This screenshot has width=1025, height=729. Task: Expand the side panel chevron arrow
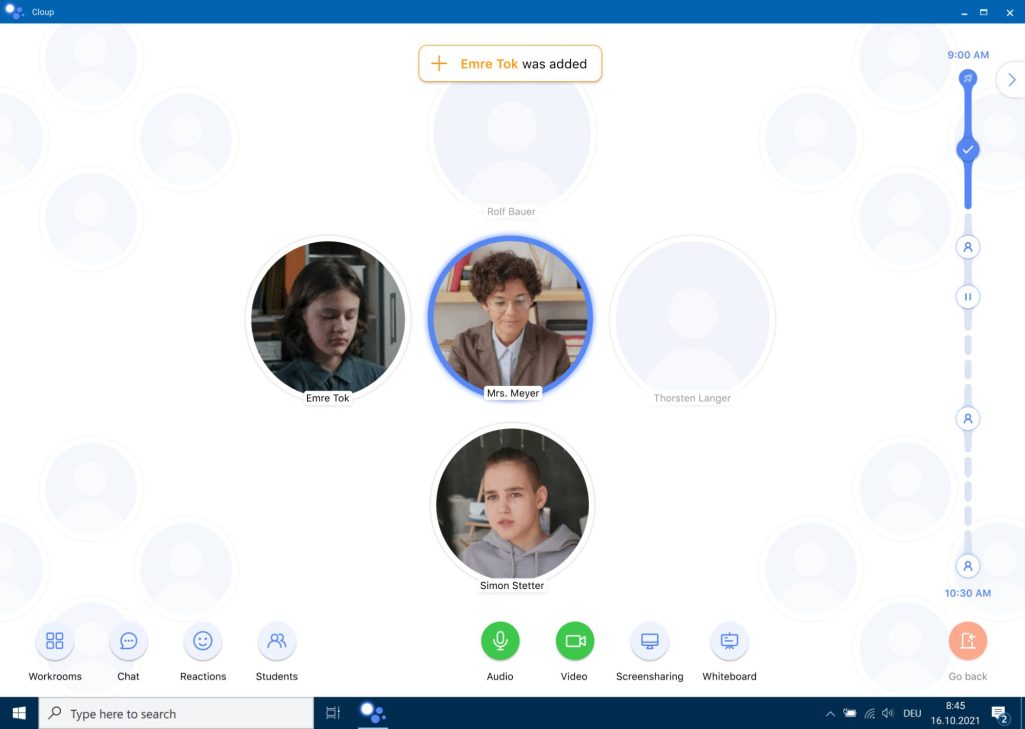1011,80
